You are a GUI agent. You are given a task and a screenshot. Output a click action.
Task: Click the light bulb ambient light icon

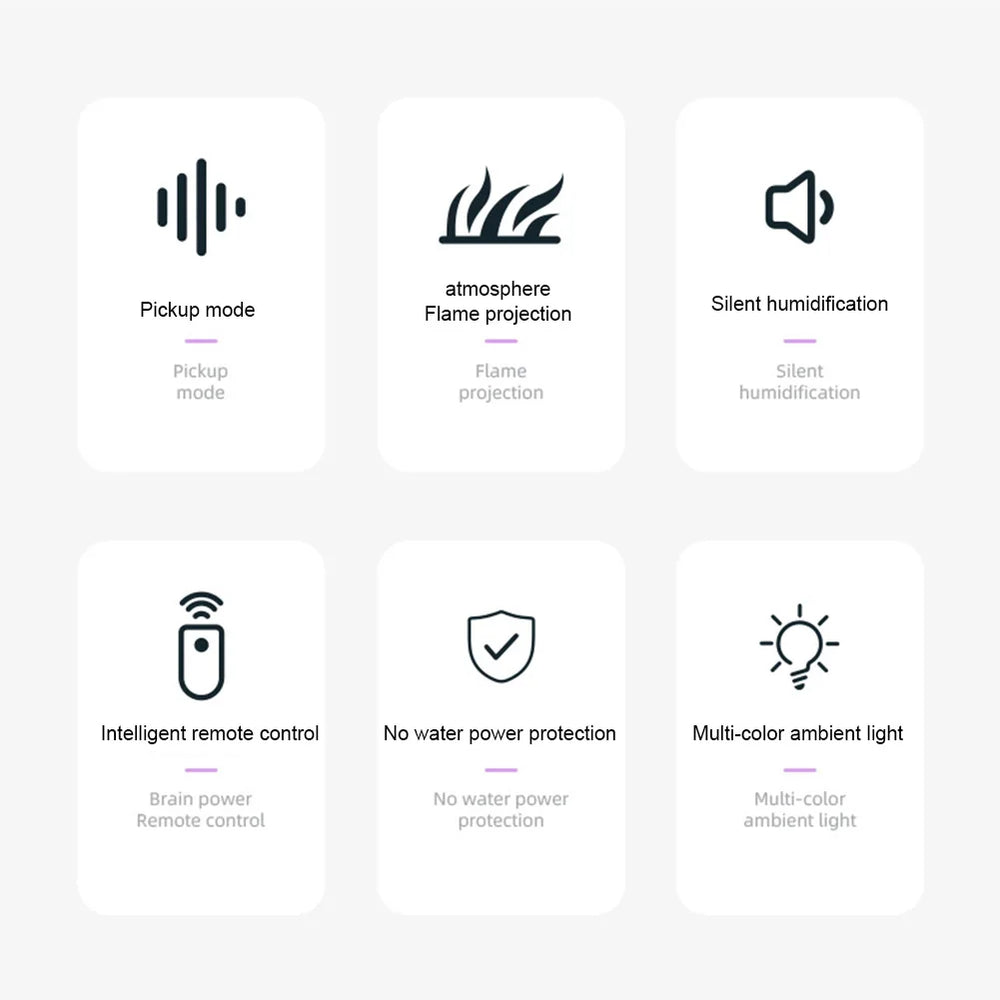(x=799, y=646)
